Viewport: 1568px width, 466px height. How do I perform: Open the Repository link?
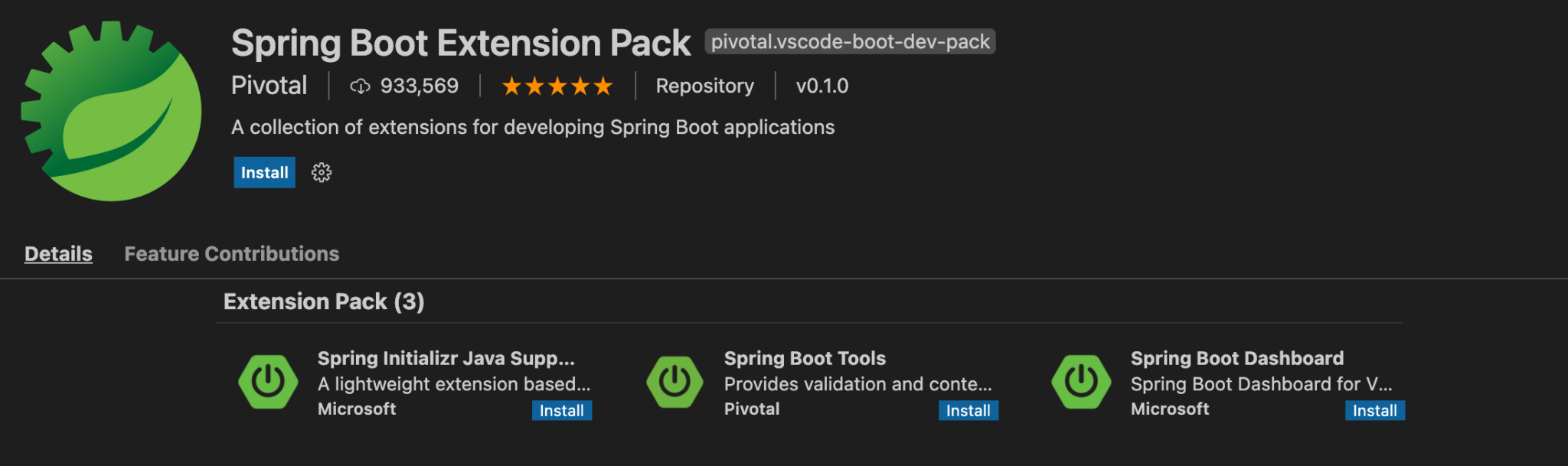pos(705,86)
